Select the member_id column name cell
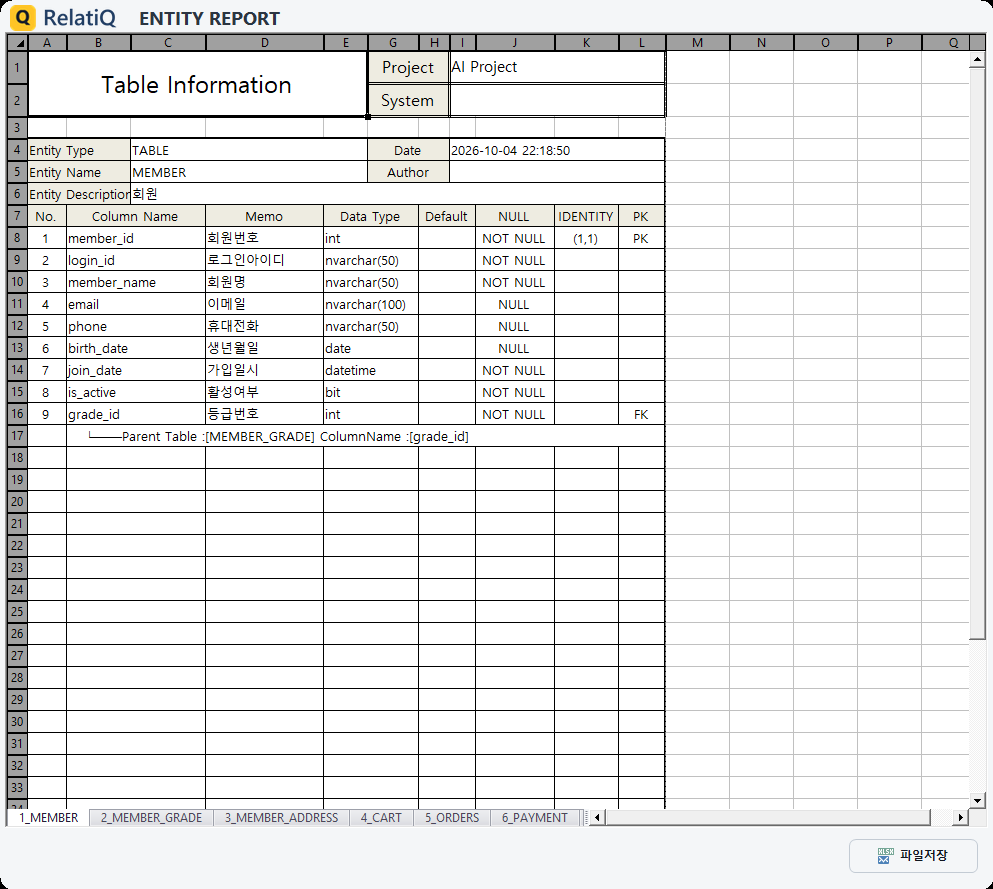This screenshot has height=889, width=993. coord(136,238)
